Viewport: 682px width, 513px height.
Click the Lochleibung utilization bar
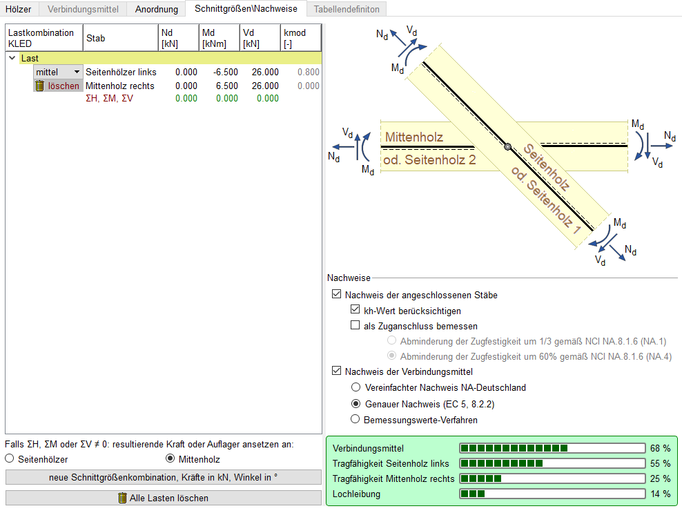pos(550,493)
